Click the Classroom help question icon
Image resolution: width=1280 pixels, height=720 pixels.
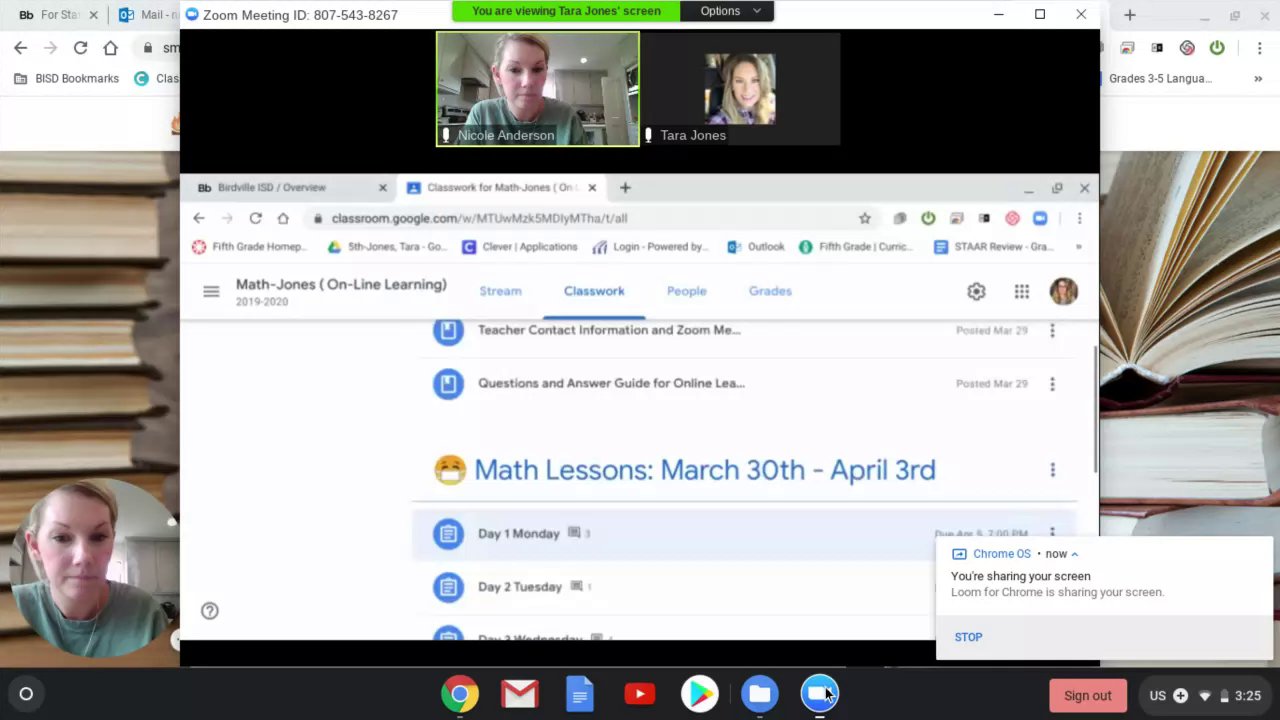coord(209,611)
